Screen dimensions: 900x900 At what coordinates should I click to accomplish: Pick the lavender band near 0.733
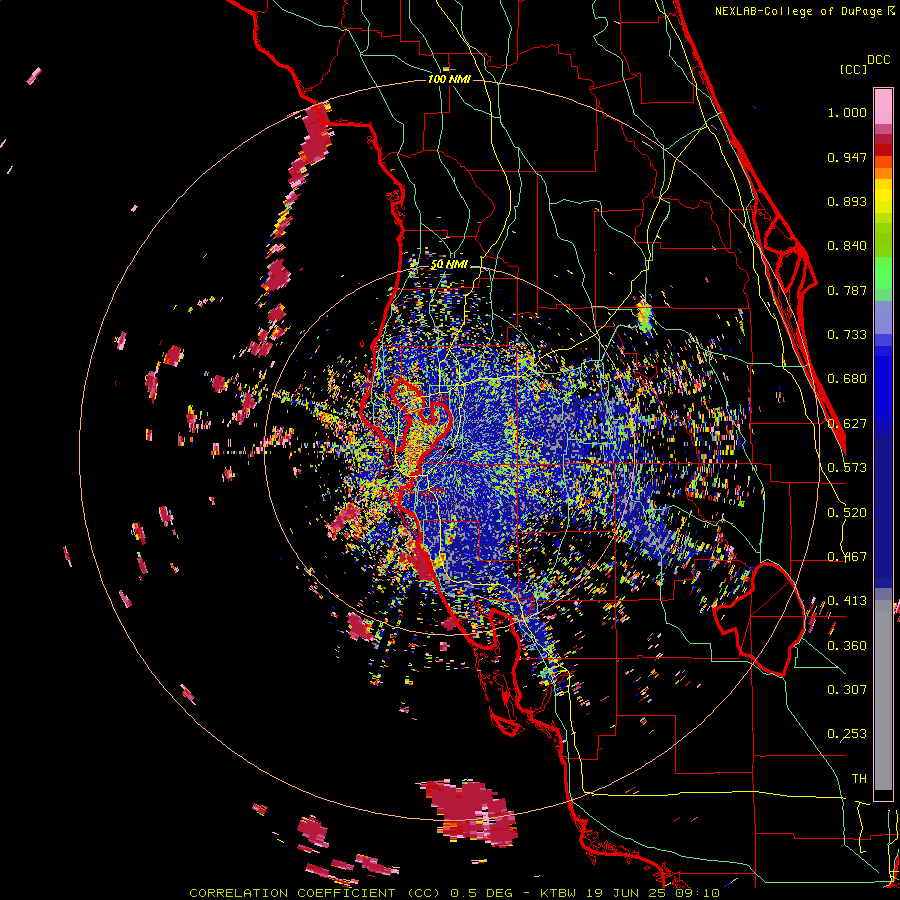[x=883, y=317]
